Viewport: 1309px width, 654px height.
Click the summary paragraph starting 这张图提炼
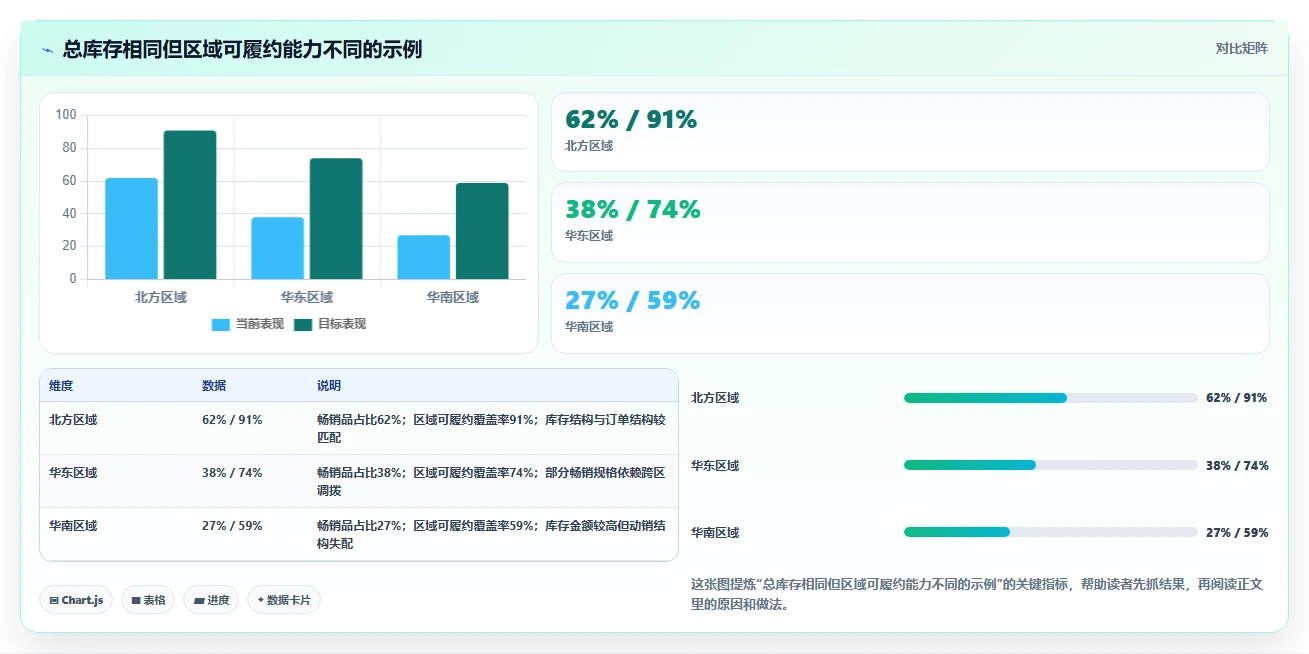(977, 594)
